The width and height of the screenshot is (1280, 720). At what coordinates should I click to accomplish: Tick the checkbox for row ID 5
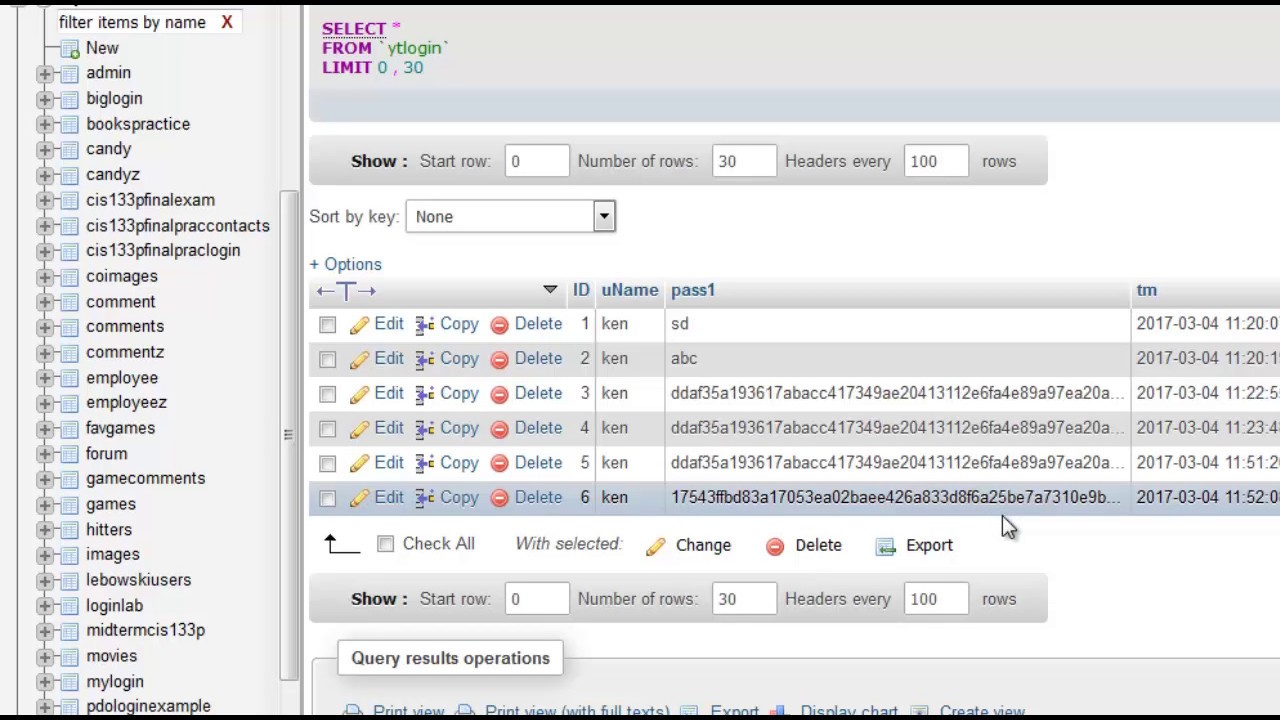click(x=328, y=464)
